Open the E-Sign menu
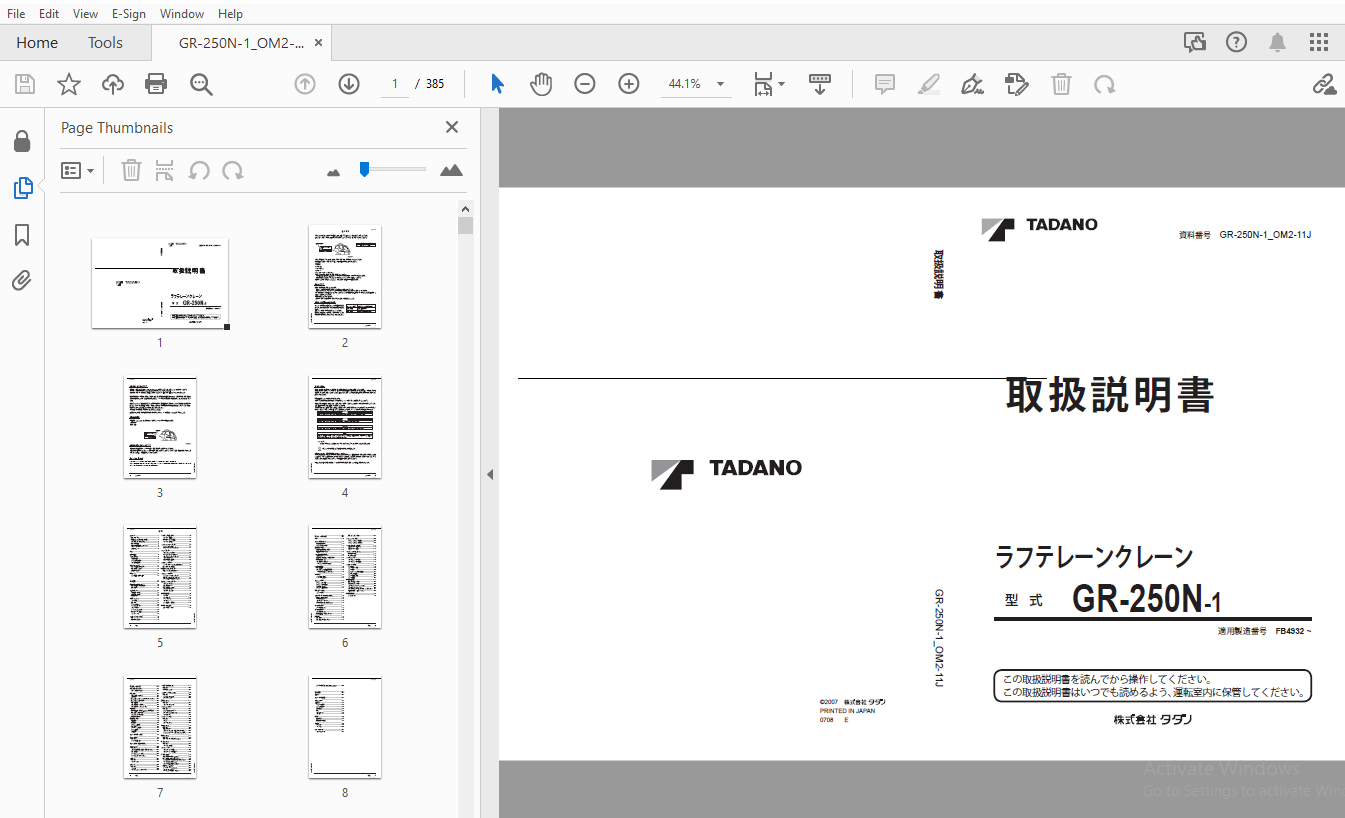The height and width of the screenshot is (818, 1345). point(129,13)
